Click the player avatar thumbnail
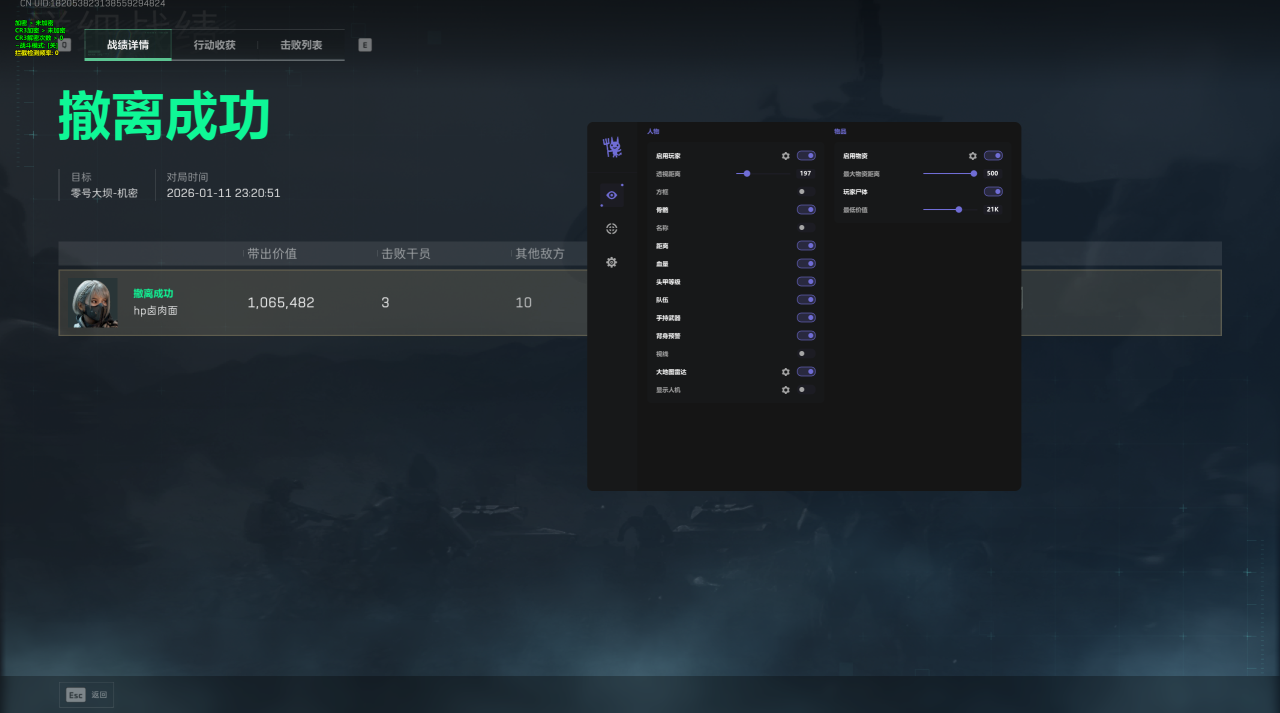The width and height of the screenshot is (1280, 713). [94, 302]
